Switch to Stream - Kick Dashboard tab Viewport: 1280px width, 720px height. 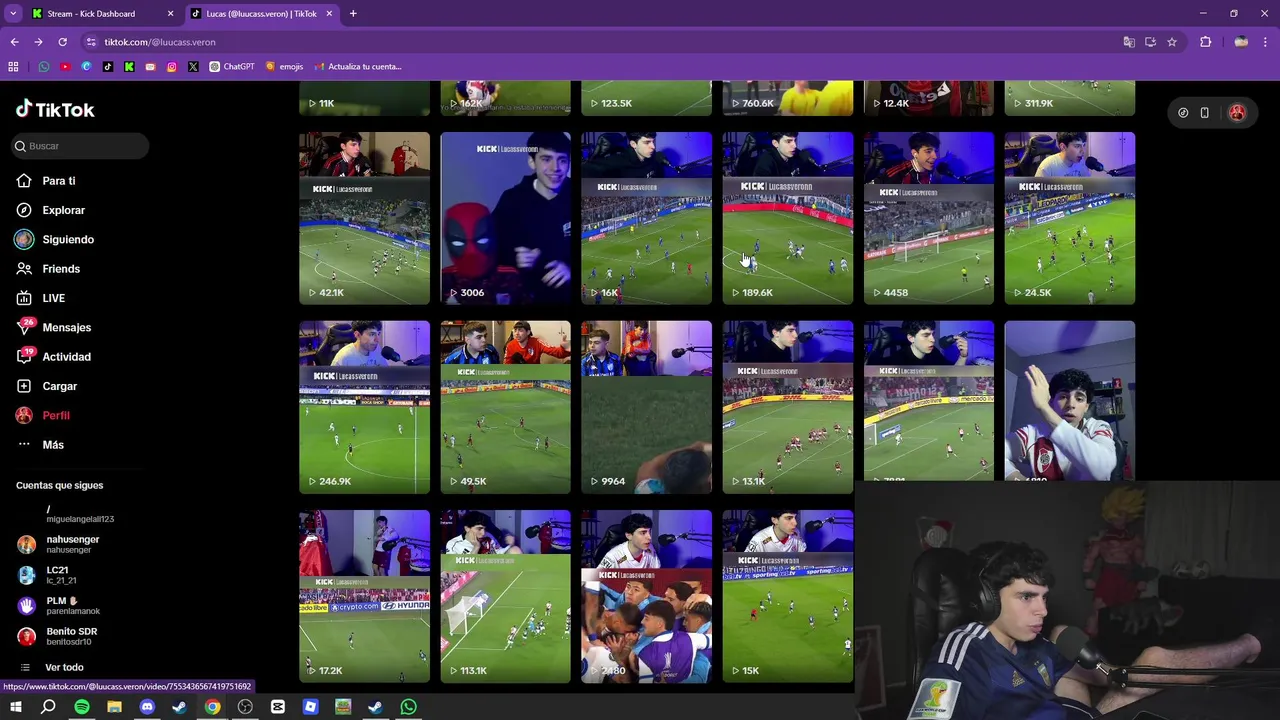(91, 14)
